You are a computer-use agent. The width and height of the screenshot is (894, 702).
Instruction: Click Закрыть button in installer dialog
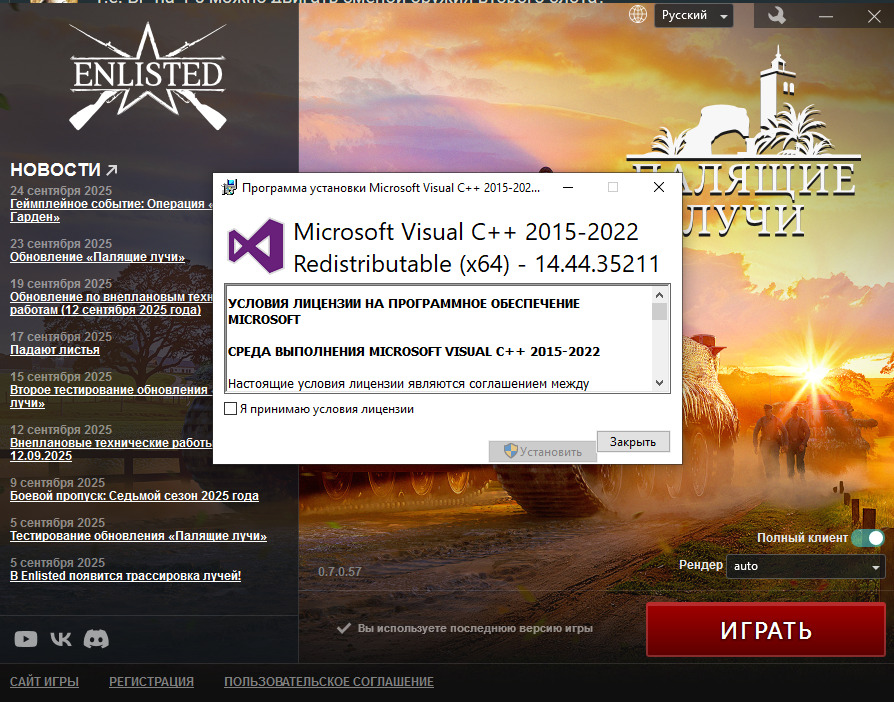click(633, 441)
